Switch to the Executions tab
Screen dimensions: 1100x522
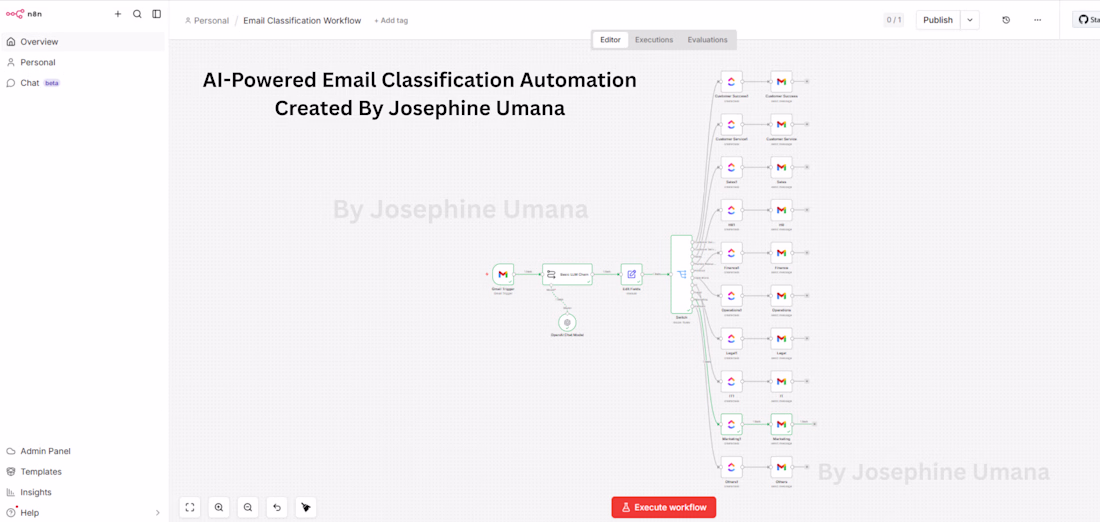tap(654, 40)
